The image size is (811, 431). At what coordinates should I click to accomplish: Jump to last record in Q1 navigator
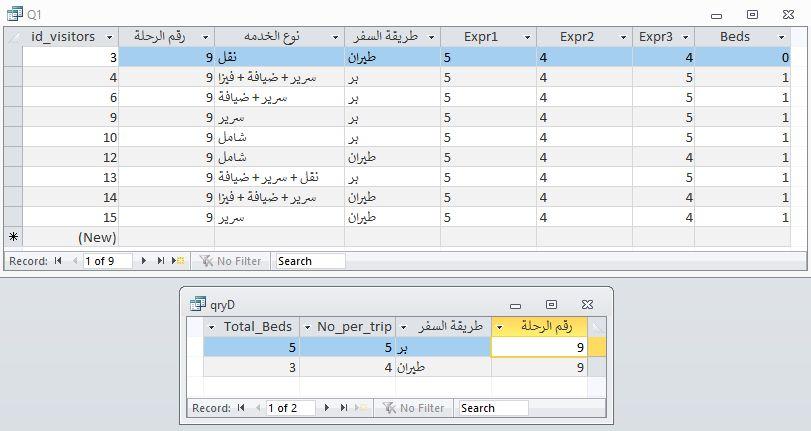(161, 261)
